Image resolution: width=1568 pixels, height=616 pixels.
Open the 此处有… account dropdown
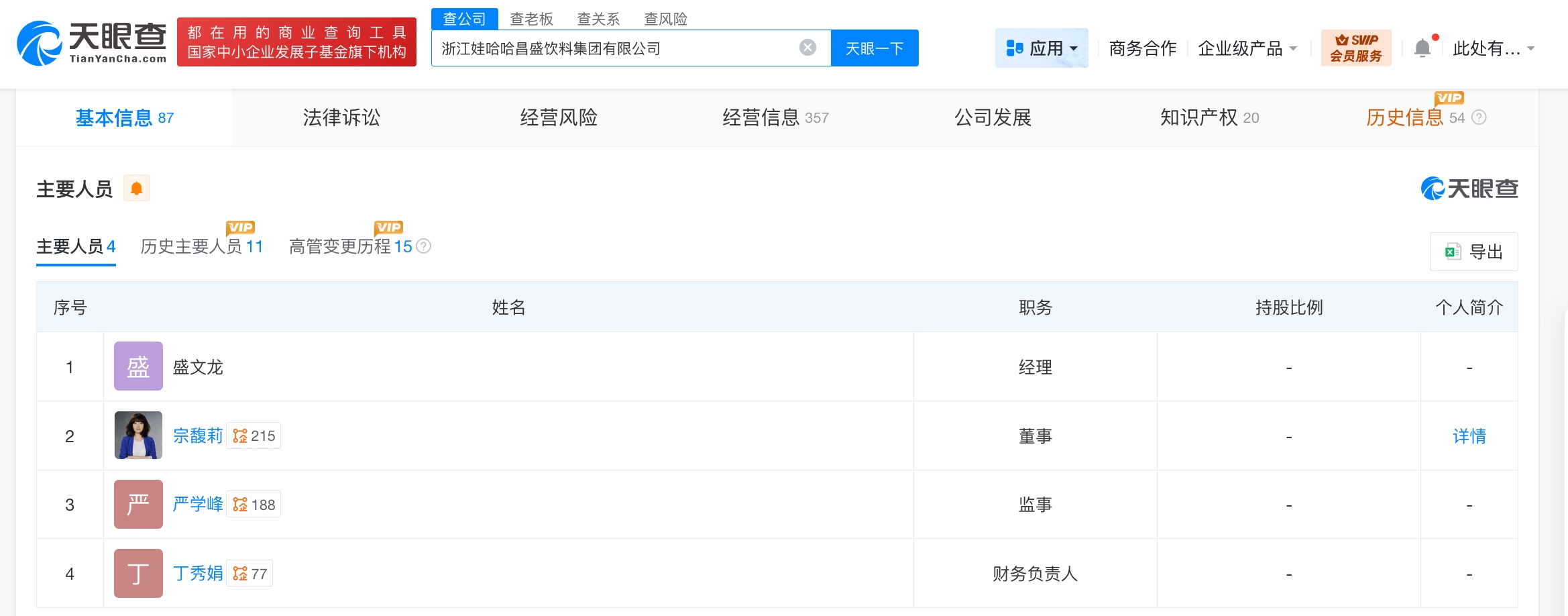click(x=1494, y=48)
